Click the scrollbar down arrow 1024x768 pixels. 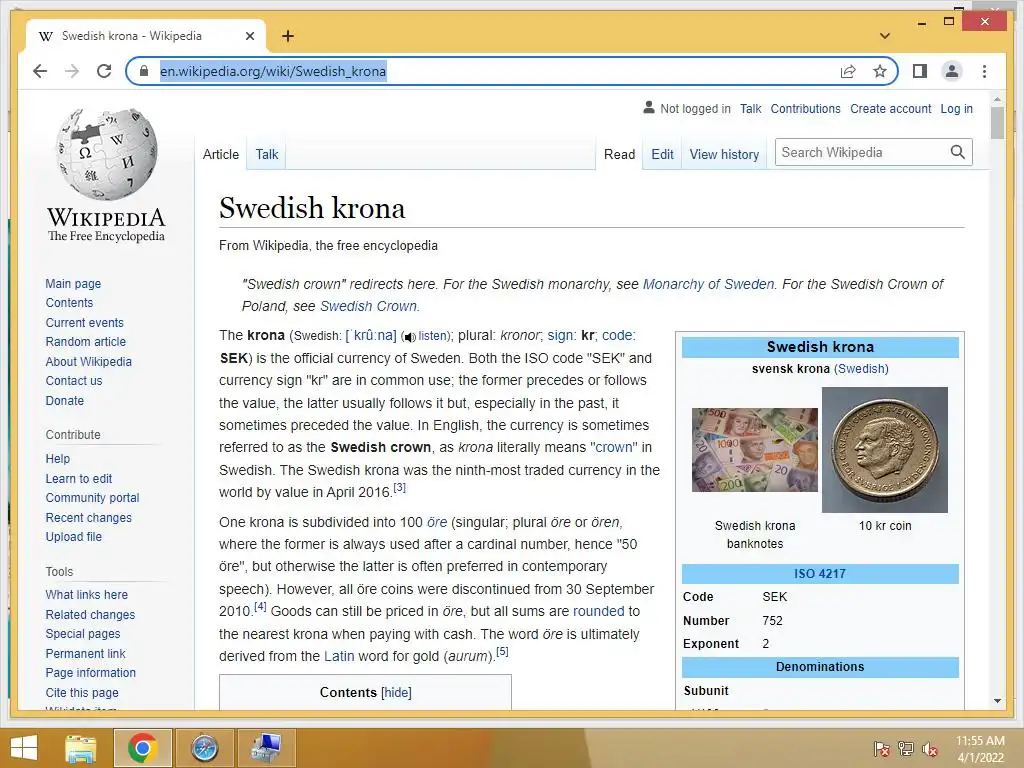click(x=997, y=701)
